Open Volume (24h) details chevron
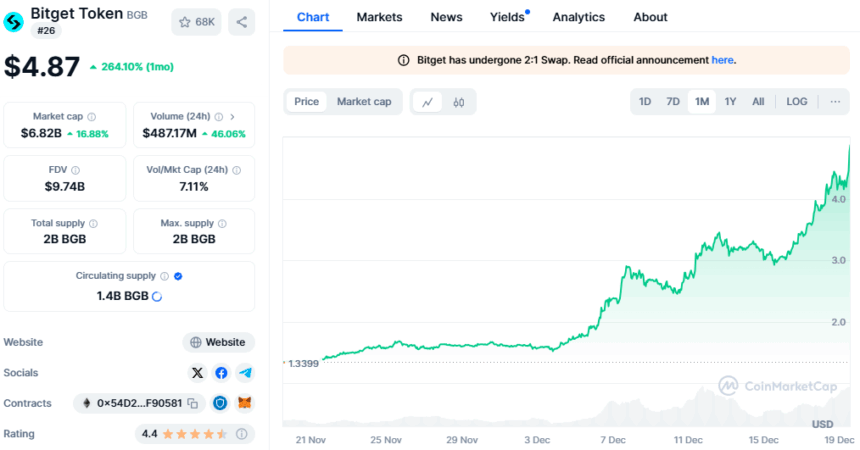This screenshot has width=860, height=450. [x=233, y=117]
